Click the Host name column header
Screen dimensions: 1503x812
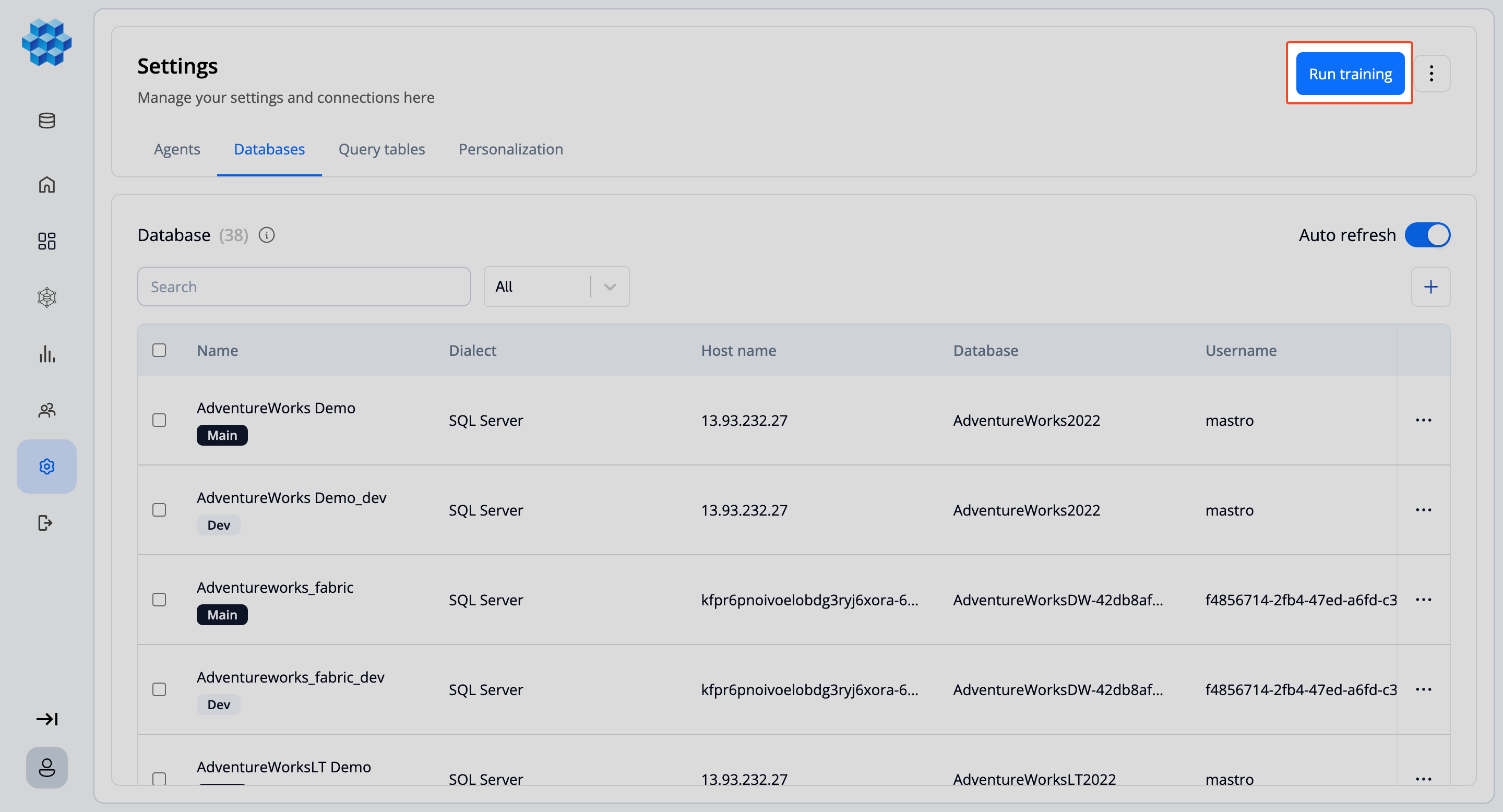click(x=738, y=351)
